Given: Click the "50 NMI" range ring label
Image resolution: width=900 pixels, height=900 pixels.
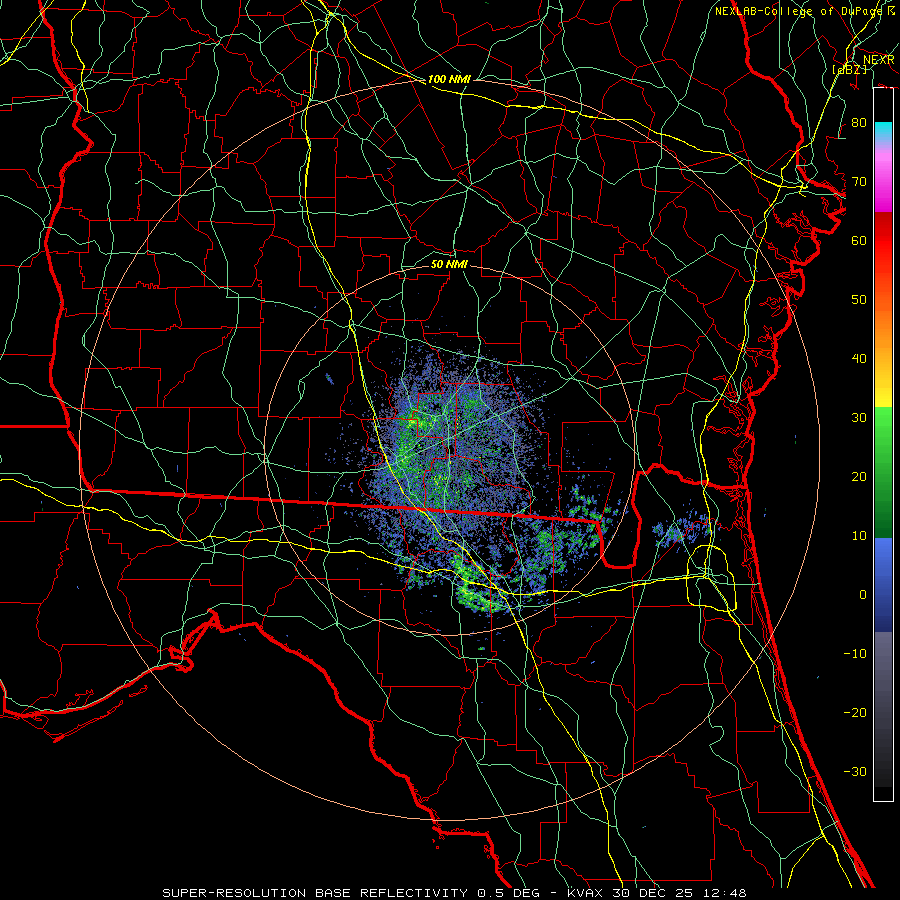Looking at the screenshot, I should 449,264.
